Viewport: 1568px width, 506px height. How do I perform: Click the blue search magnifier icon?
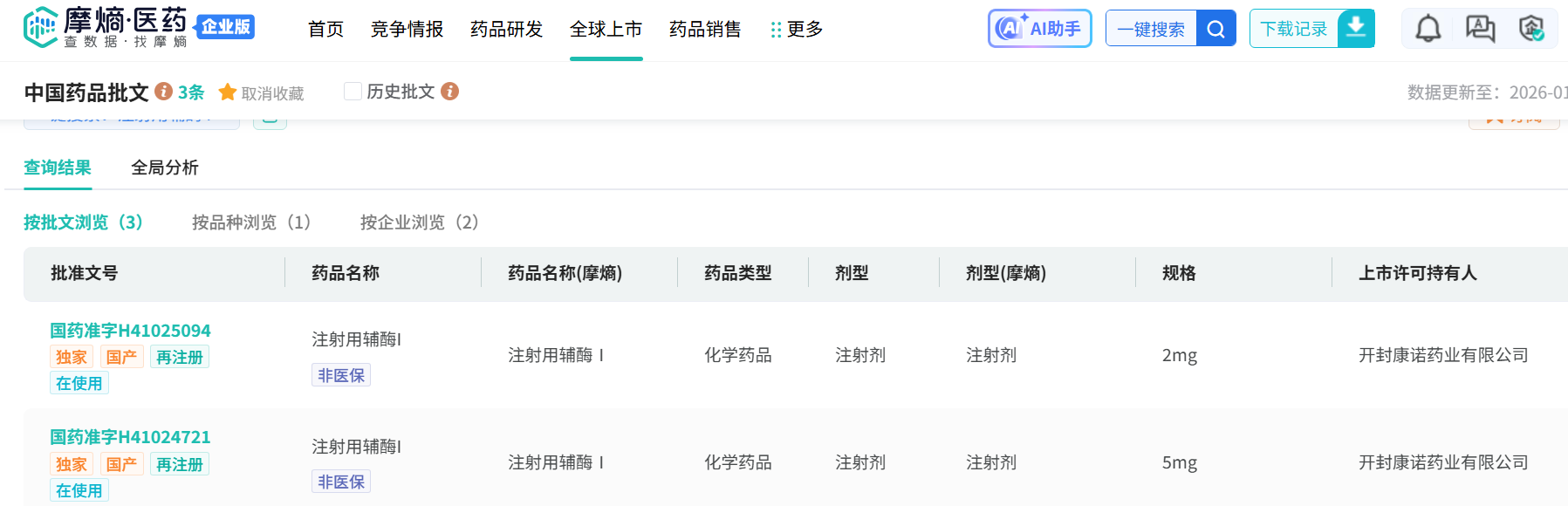1215,29
